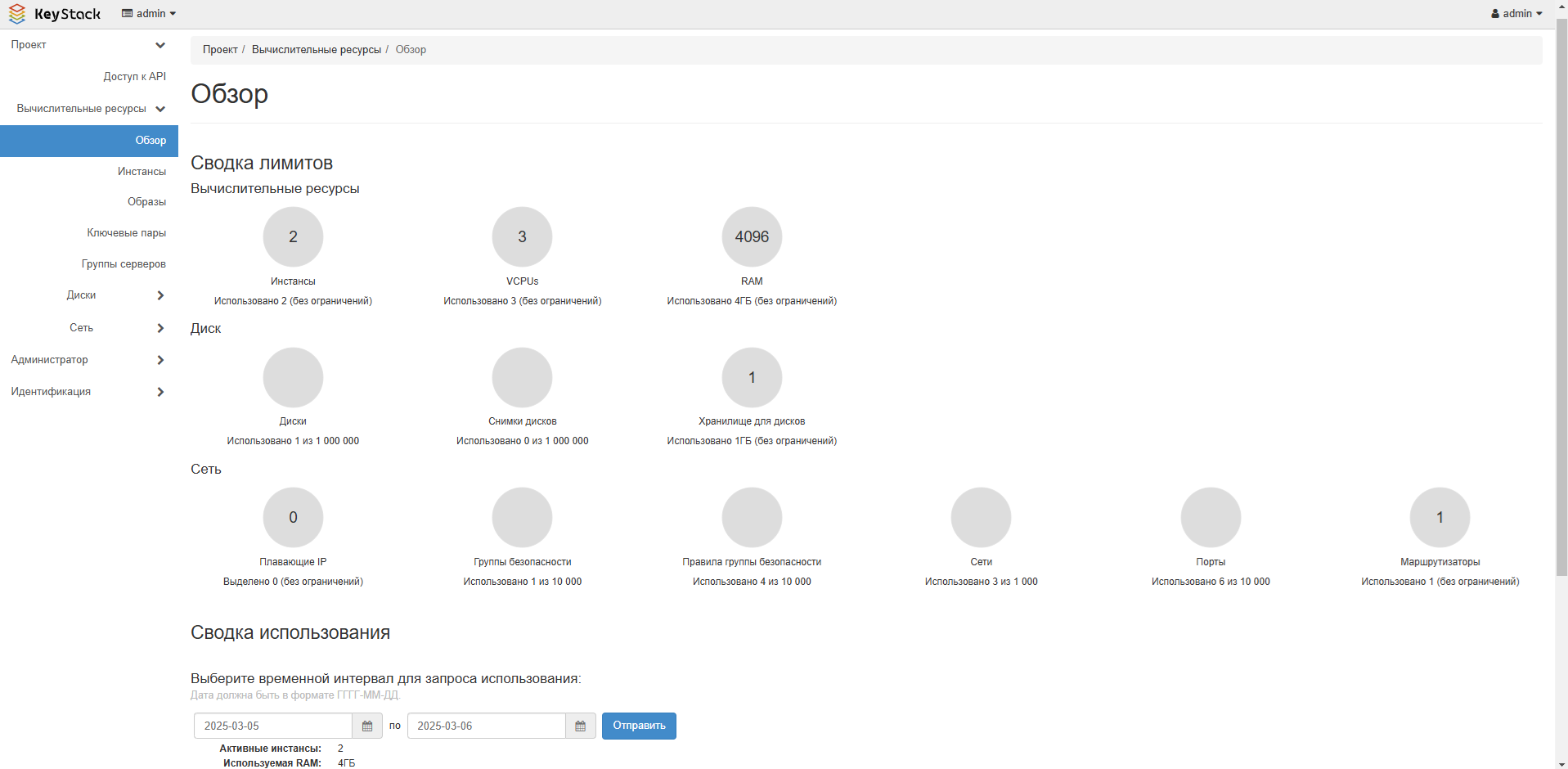Click the KeyStack logo icon

[17, 14]
